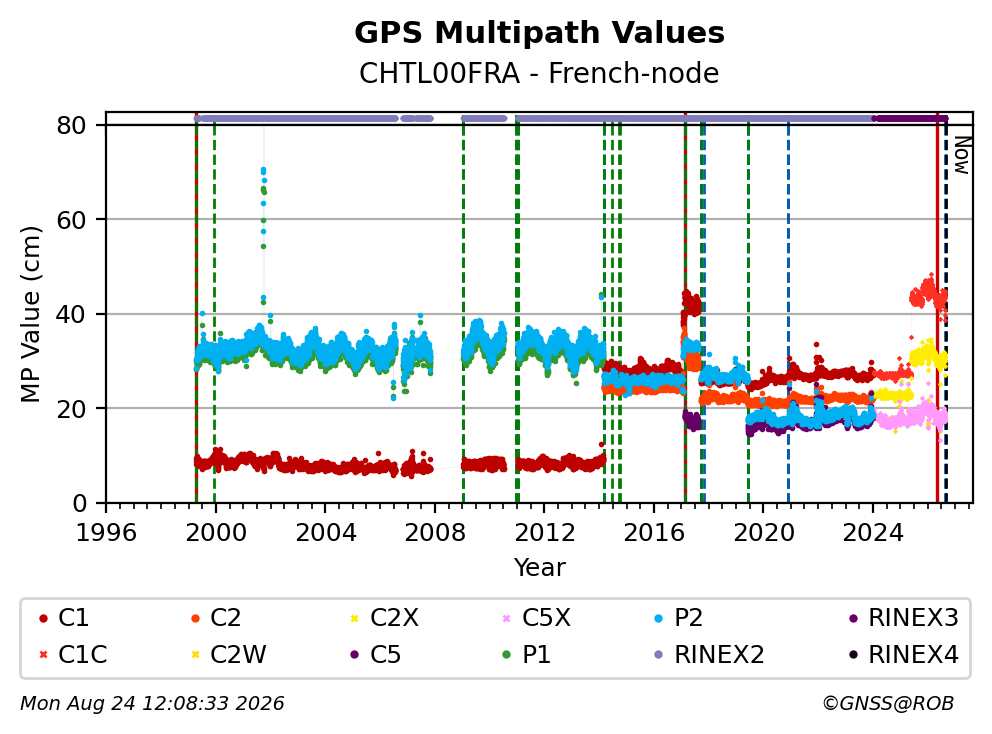Click the GPS Multipath Values title
992x734 pixels.
pos(539,32)
